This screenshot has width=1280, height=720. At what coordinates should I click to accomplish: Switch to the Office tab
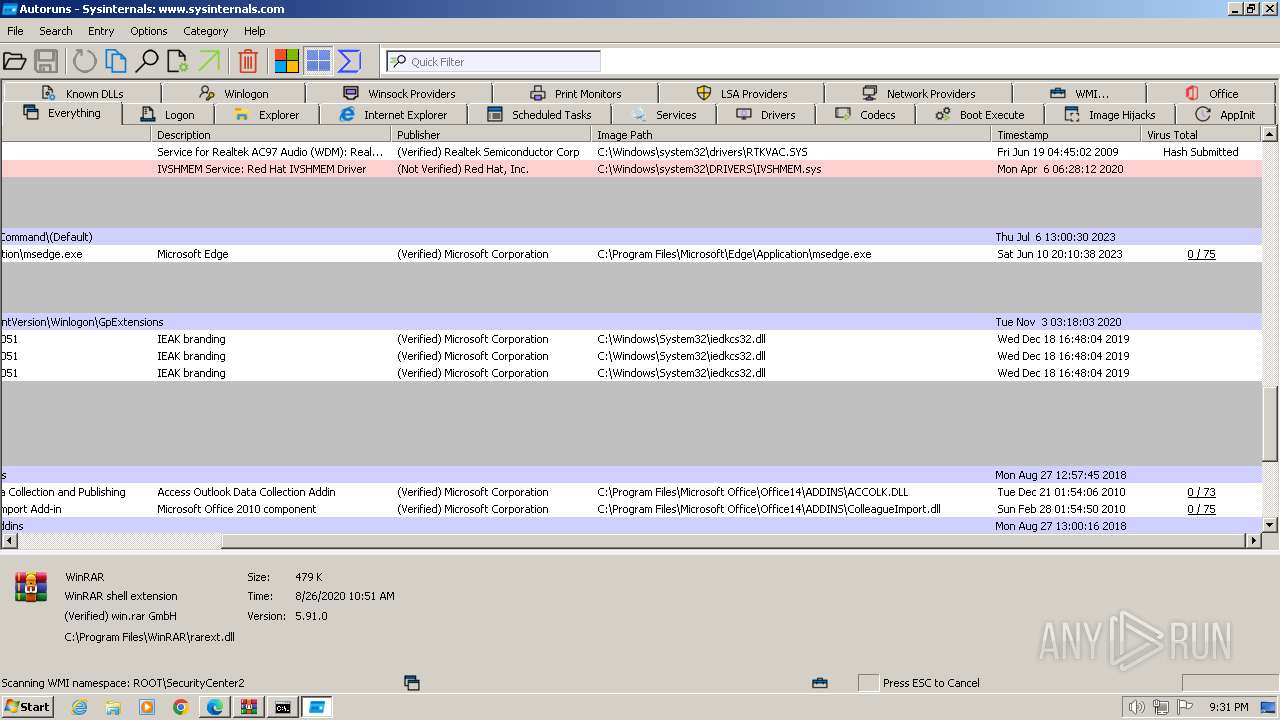[x=1211, y=93]
